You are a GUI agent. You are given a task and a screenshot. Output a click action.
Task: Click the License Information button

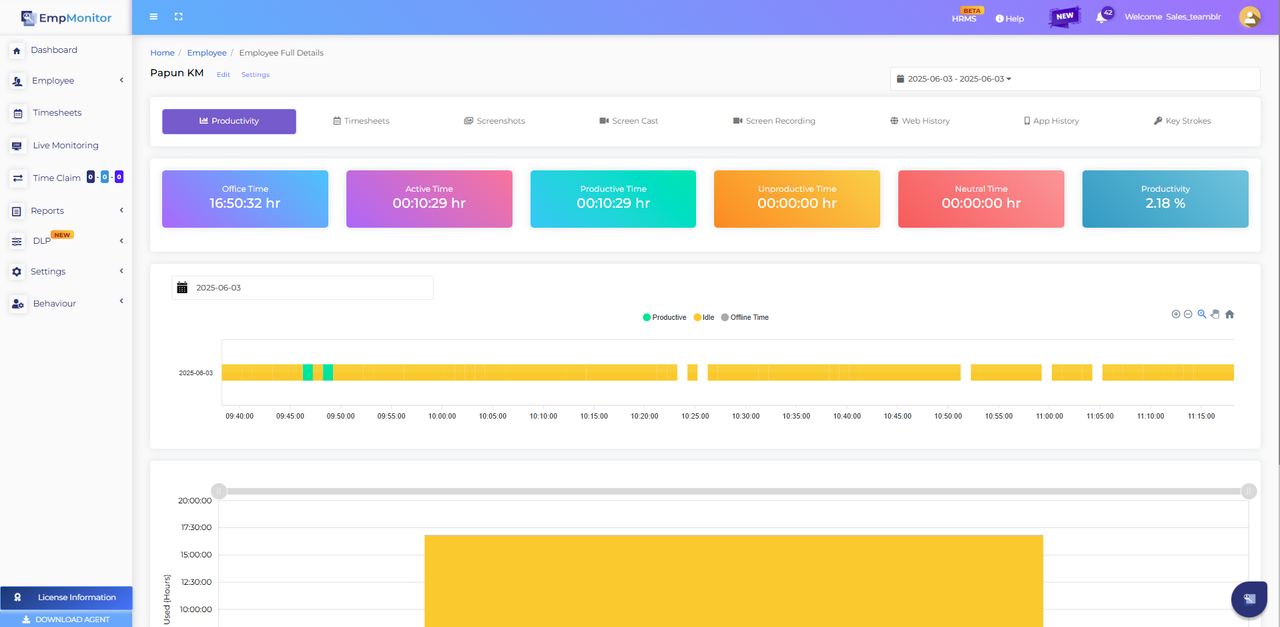66,597
